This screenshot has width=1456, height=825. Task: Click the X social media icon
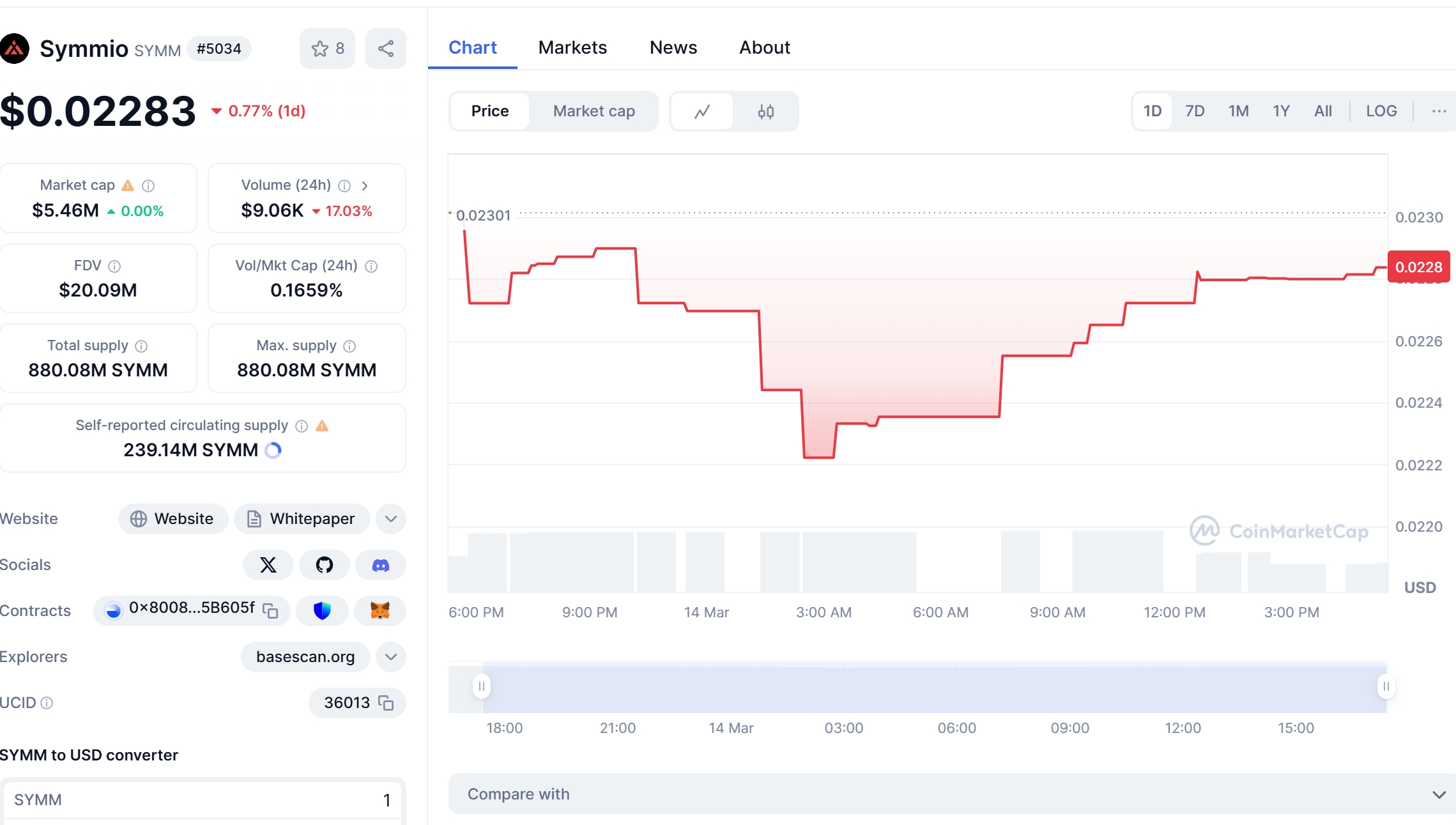click(267, 565)
